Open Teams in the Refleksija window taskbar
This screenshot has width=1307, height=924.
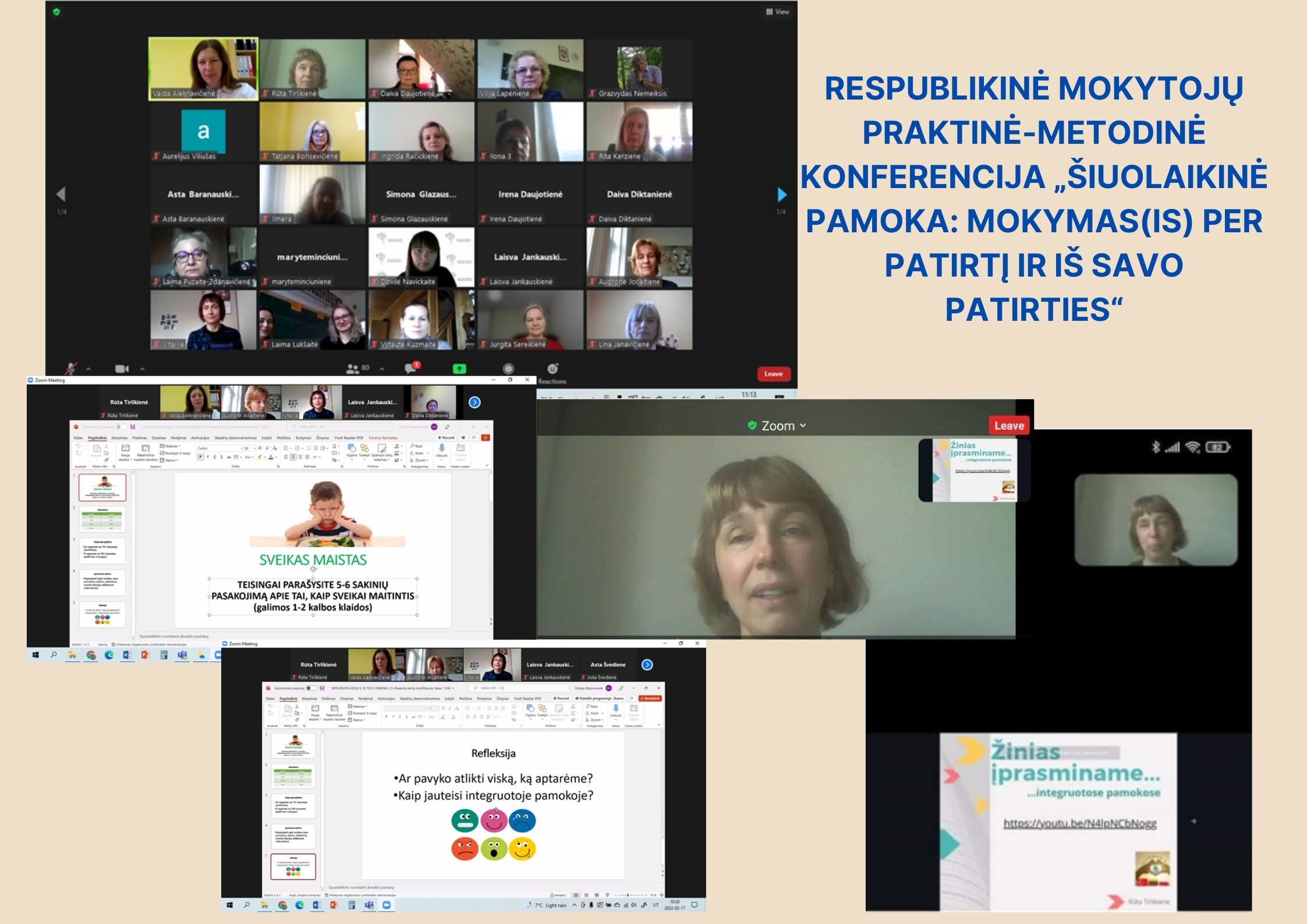369,905
